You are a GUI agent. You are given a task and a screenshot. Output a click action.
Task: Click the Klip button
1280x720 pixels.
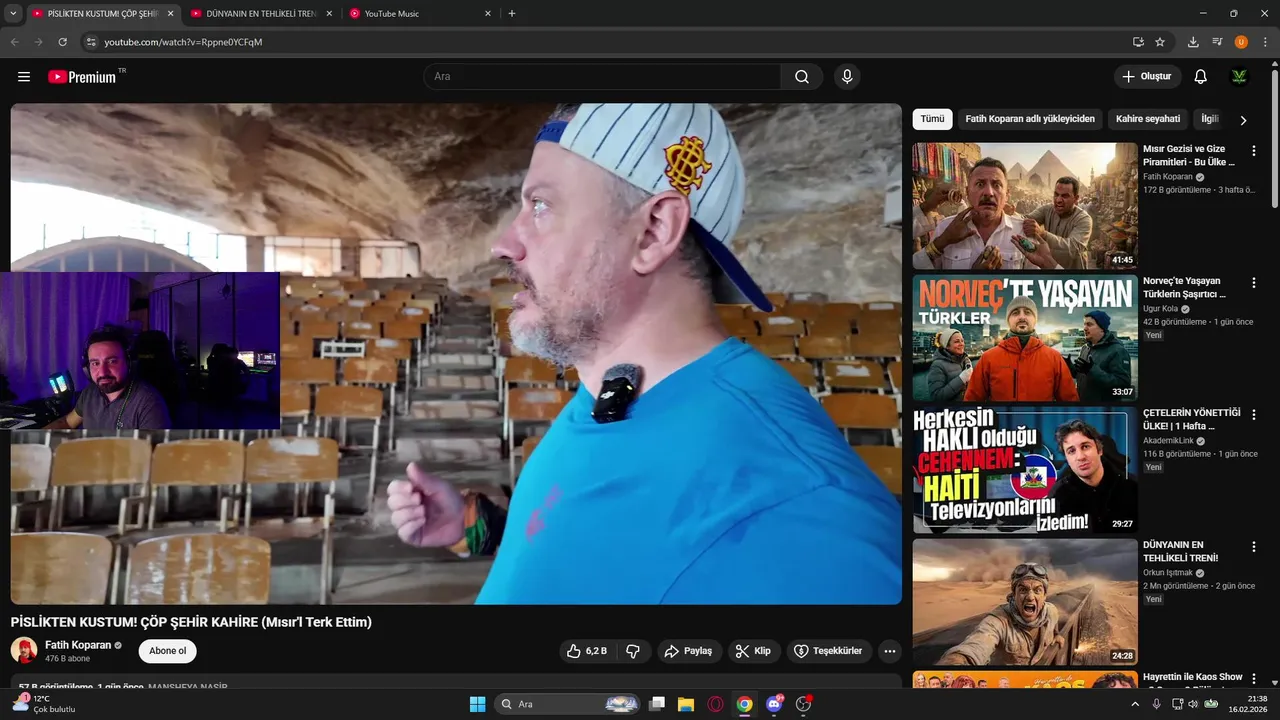click(753, 651)
